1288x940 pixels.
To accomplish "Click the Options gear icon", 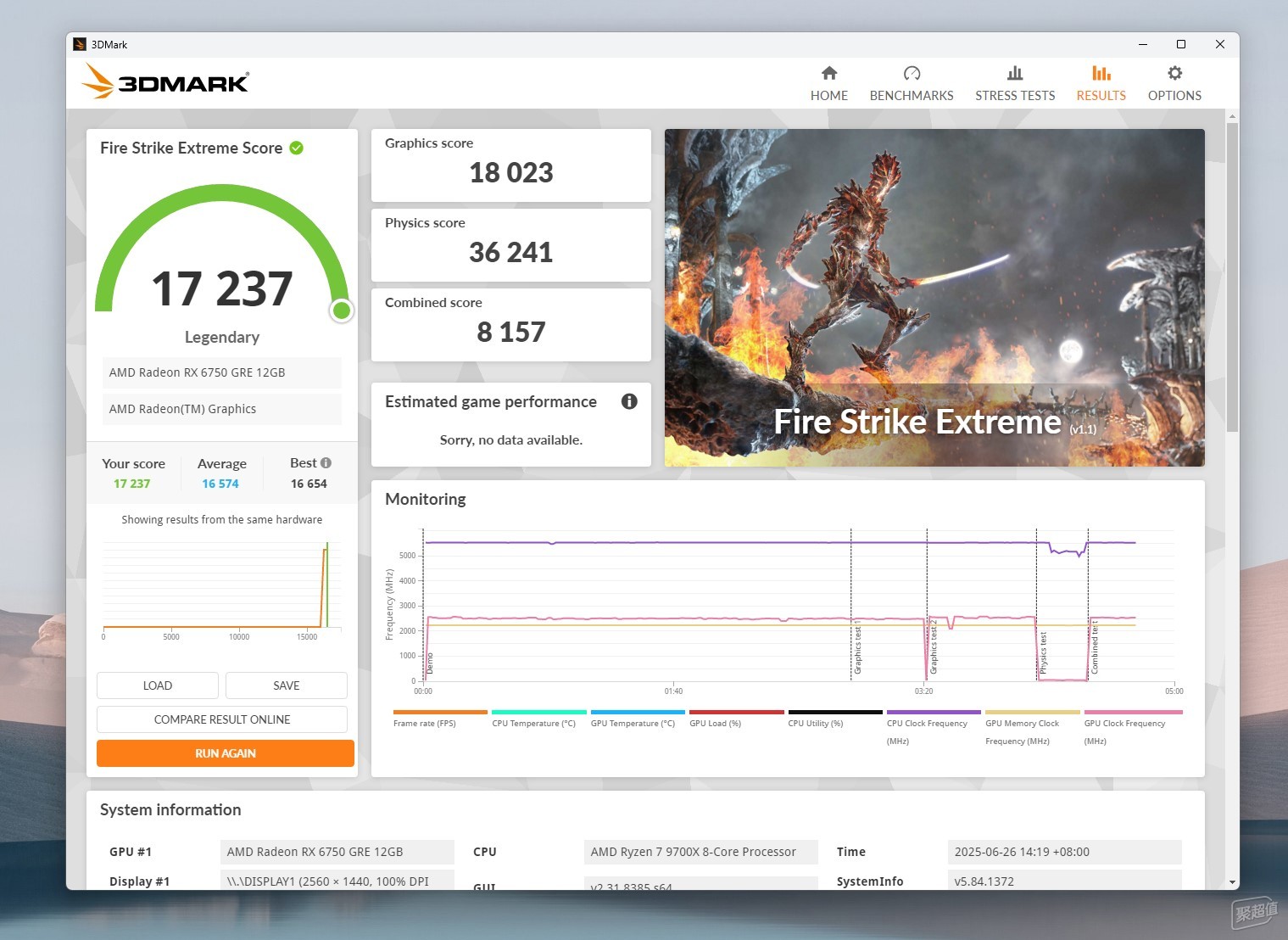I will click(x=1174, y=73).
